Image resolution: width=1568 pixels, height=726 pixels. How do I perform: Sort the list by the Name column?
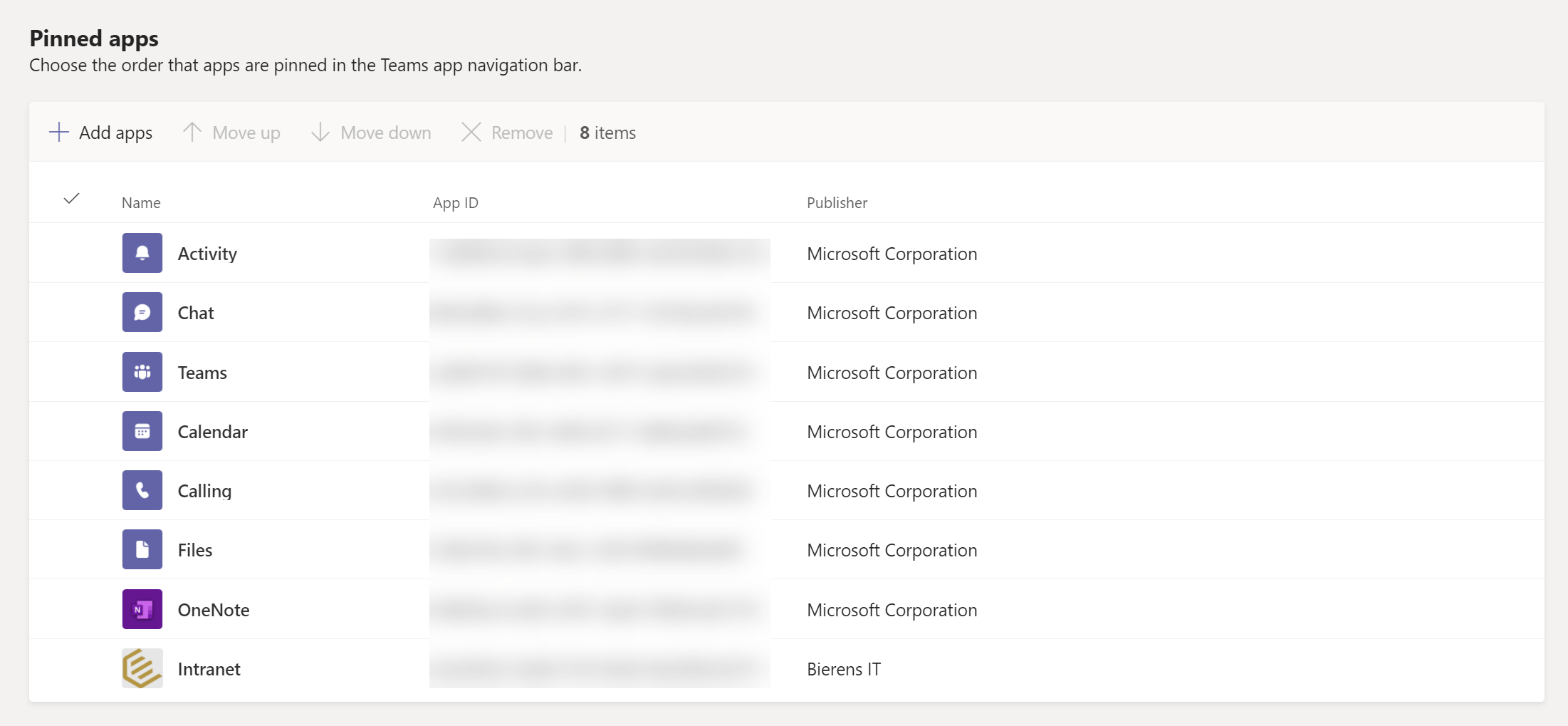pyautogui.click(x=140, y=202)
